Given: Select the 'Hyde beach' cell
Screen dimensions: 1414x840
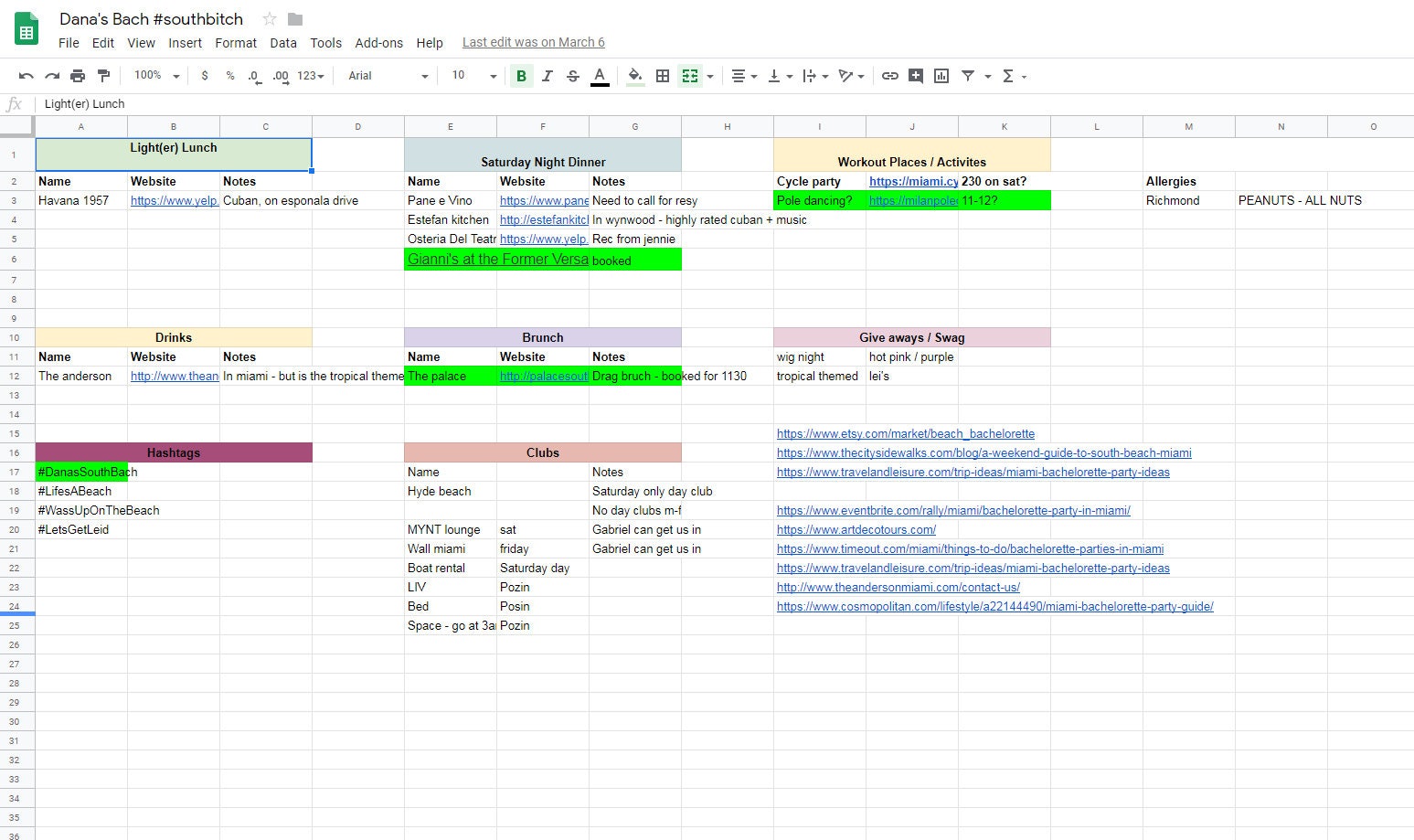Looking at the screenshot, I should point(451,491).
